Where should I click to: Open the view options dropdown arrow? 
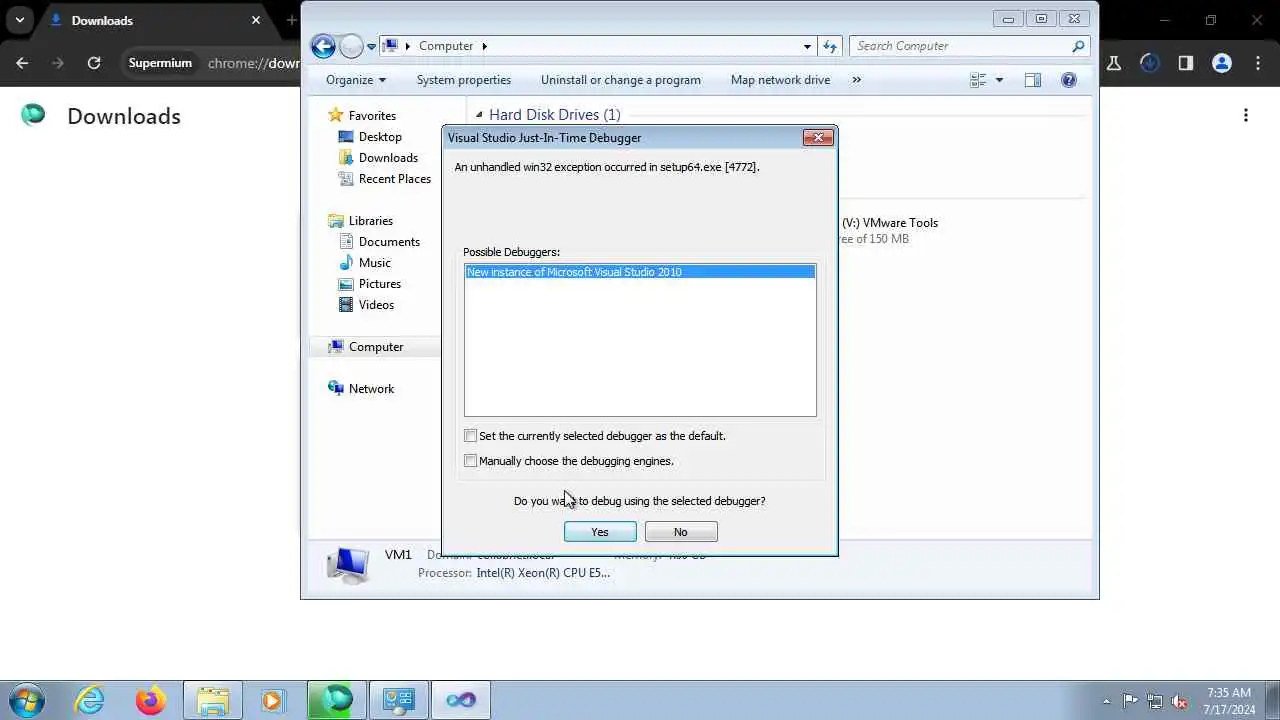999,80
